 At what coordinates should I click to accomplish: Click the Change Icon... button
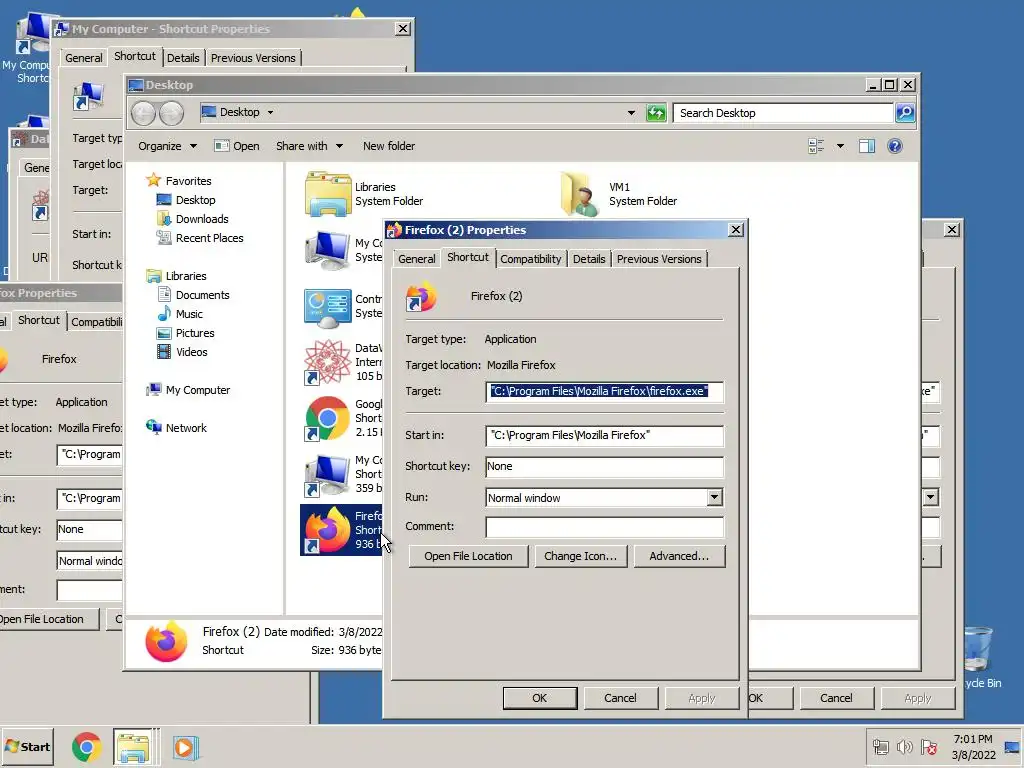click(581, 556)
